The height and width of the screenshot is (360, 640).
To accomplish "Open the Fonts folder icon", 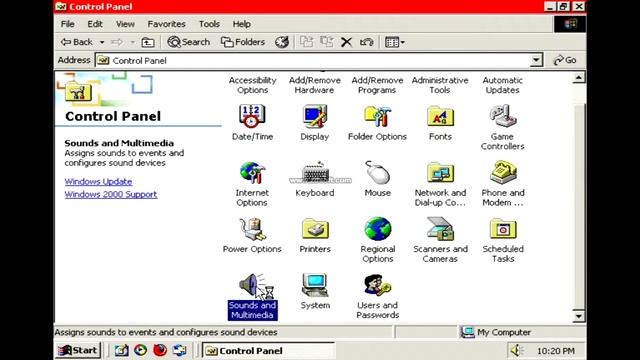I will (440, 116).
